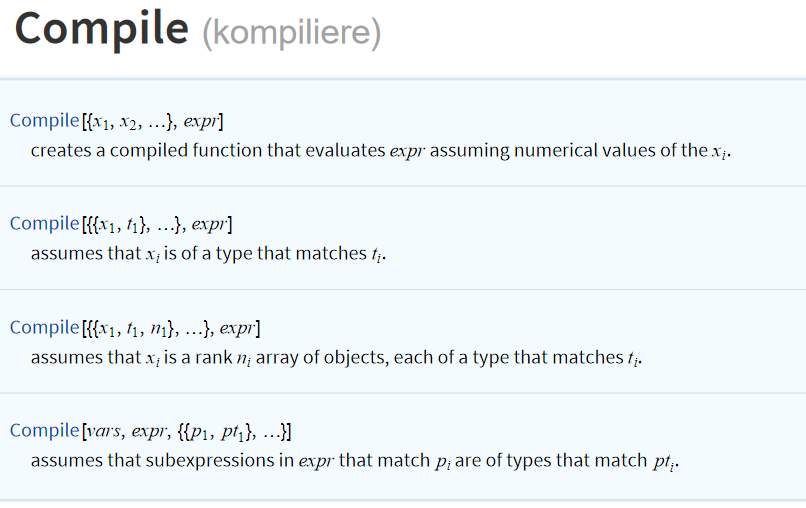Open the first Compile link
The width and height of the screenshot is (806, 508).
tap(45, 121)
